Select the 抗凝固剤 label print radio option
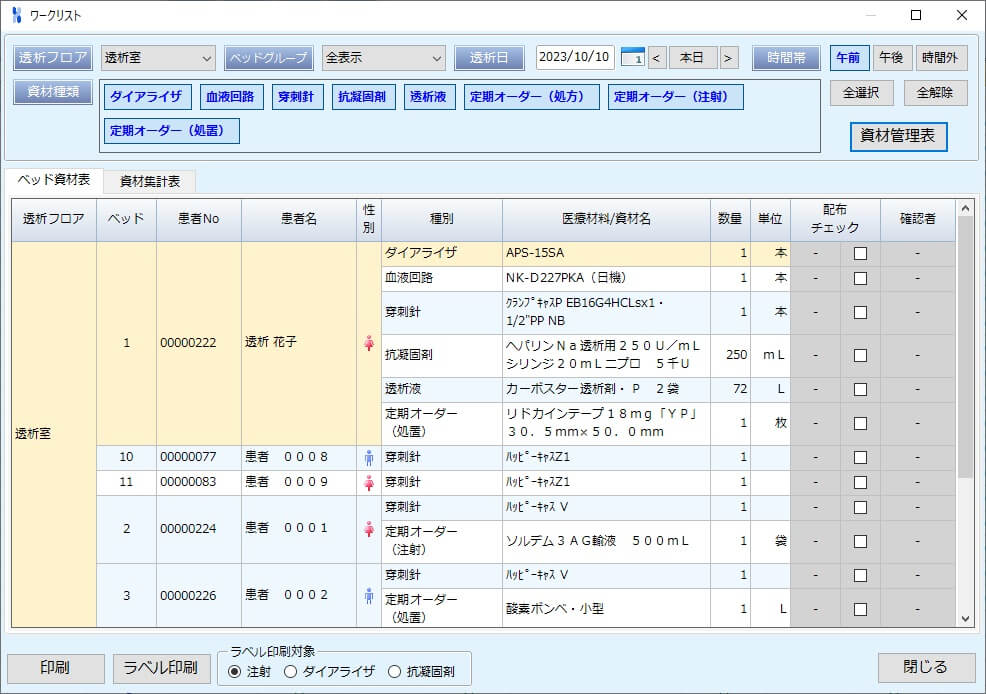Image resolution: width=986 pixels, height=694 pixels. (394, 671)
